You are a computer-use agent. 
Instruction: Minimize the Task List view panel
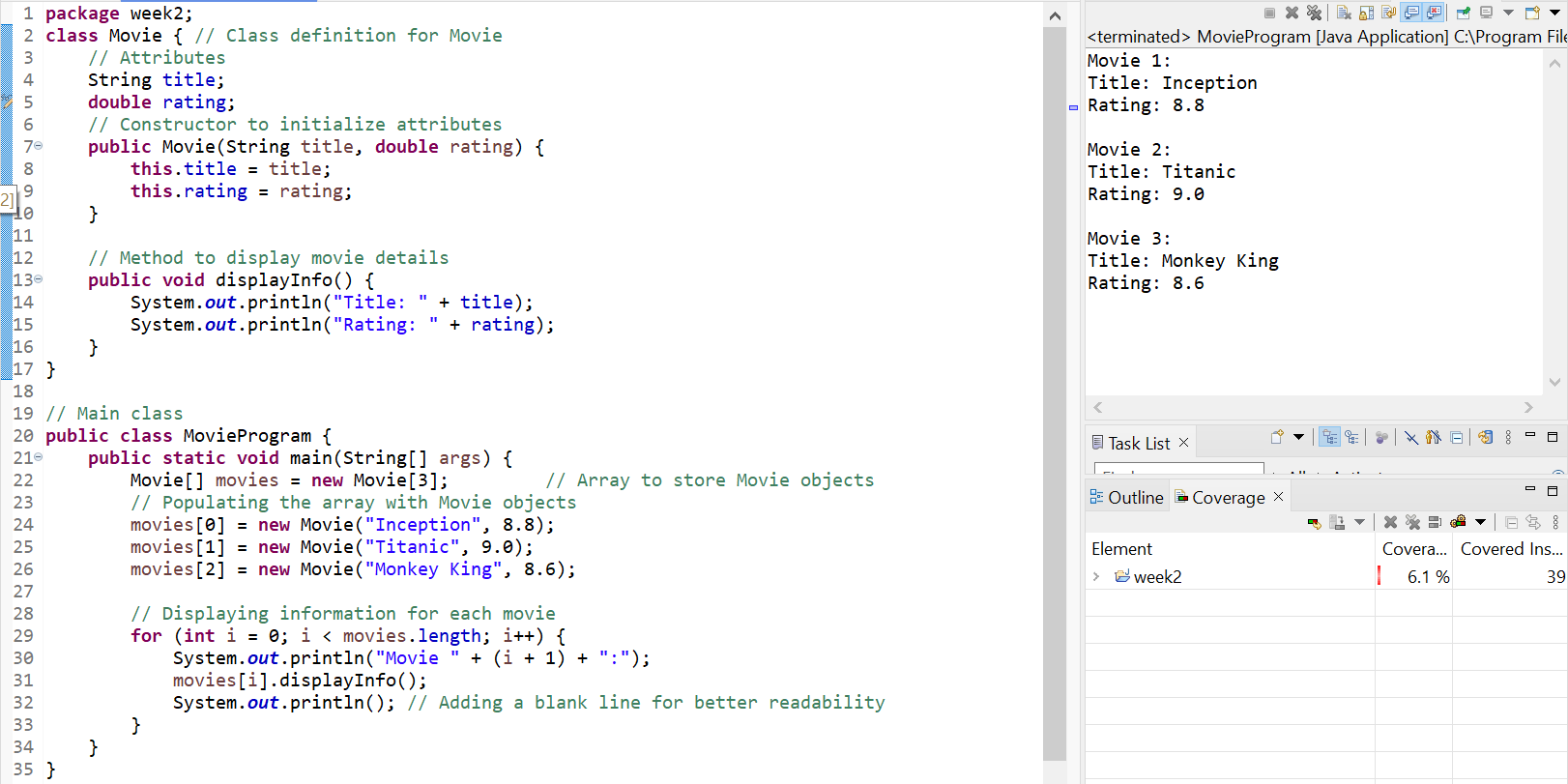[x=1530, y=436]
